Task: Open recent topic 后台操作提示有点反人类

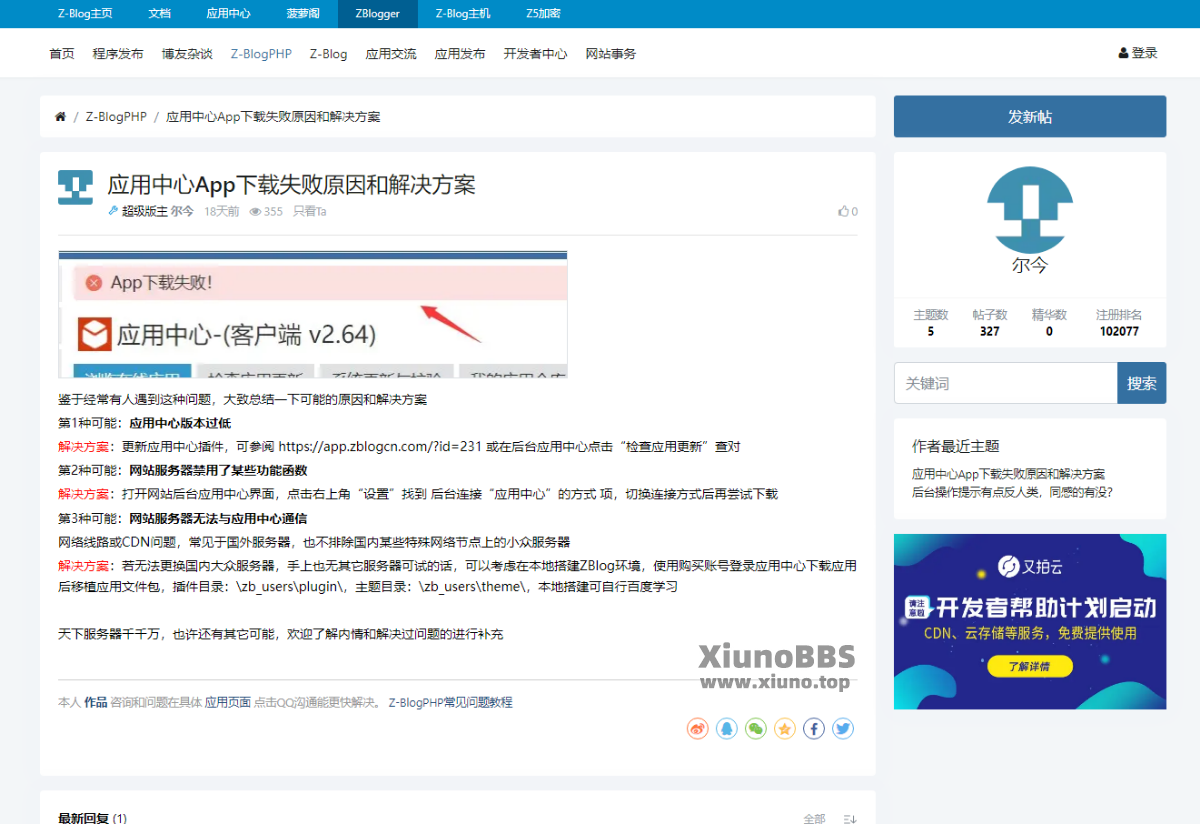Action: click(1012, 492)
